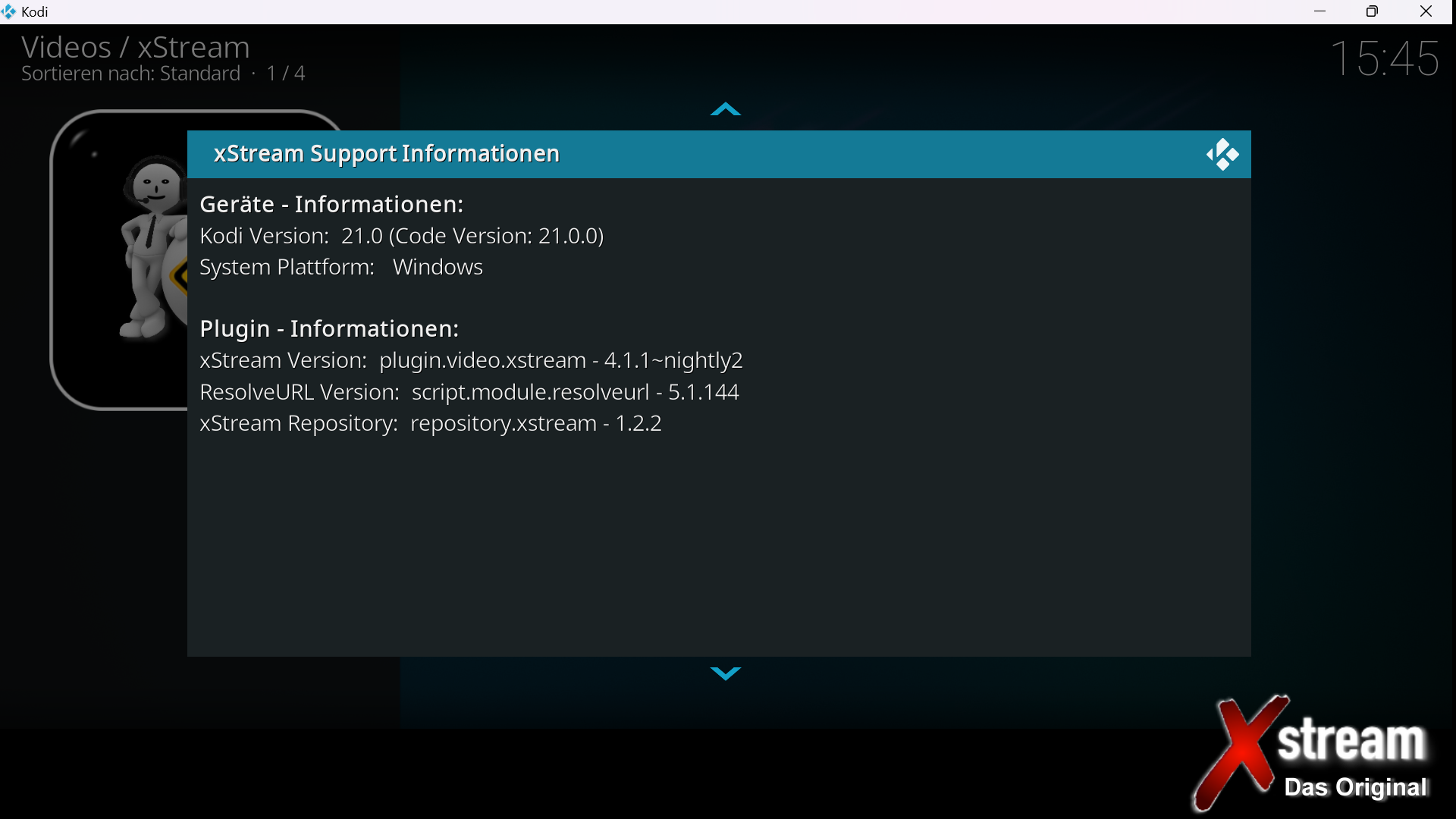1456x819 pixels.
Task: Click the scroll-down chevron below the dialog
Action: pyautogui.click(x=725, y=673)
